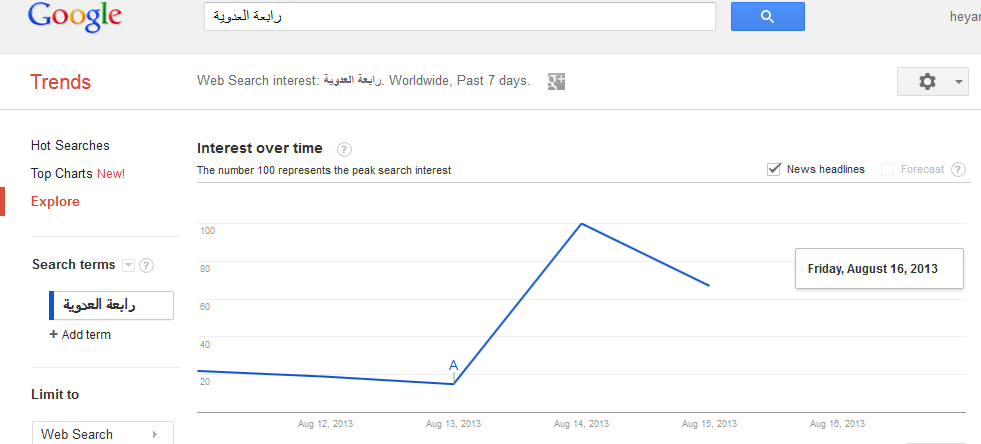Toggle the Forecast checkbox
Screen dimensions: 981x444
pos(887,169)
